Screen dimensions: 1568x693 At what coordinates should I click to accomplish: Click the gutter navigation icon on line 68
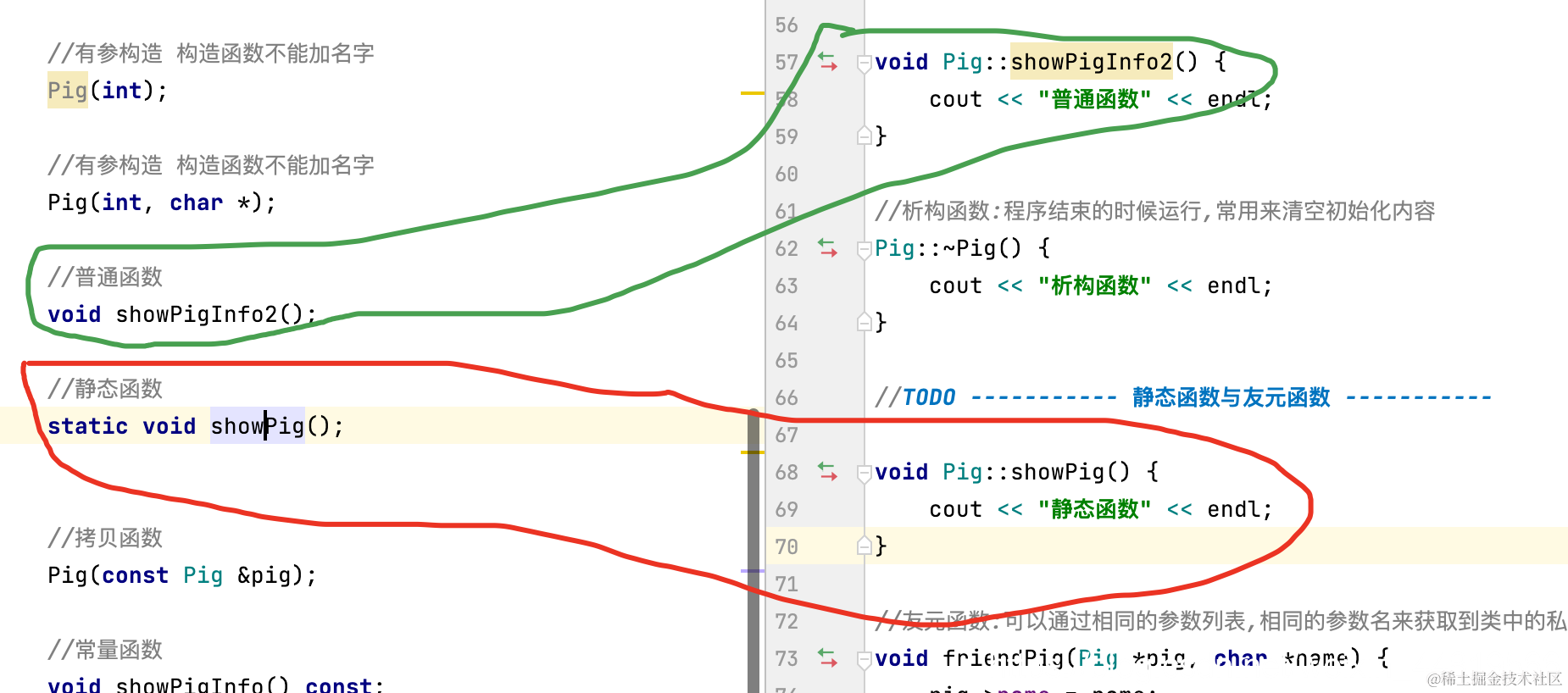coord(828,472)
